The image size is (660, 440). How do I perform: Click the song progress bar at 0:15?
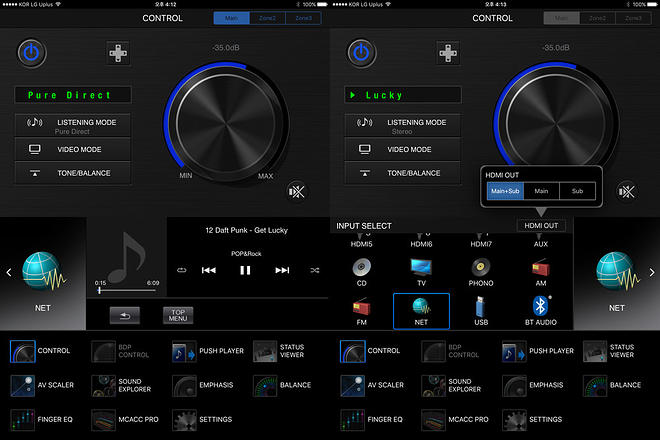[100, 291]
